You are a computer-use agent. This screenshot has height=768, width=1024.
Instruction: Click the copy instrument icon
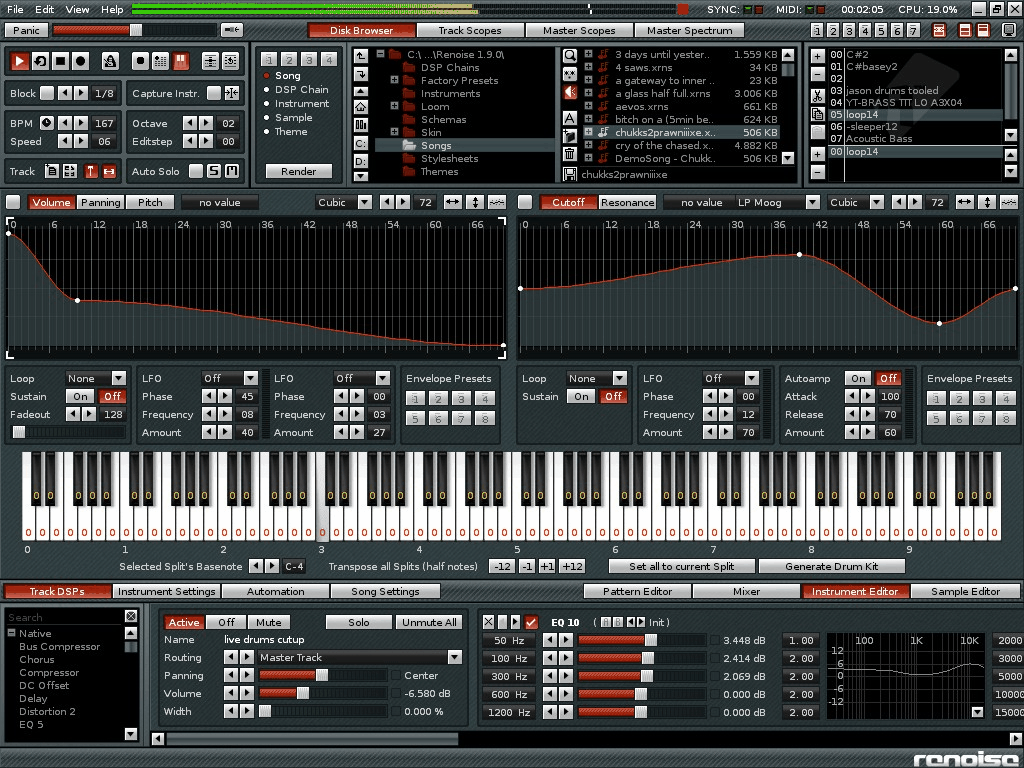pyautogui.click(x=818, y=114)
